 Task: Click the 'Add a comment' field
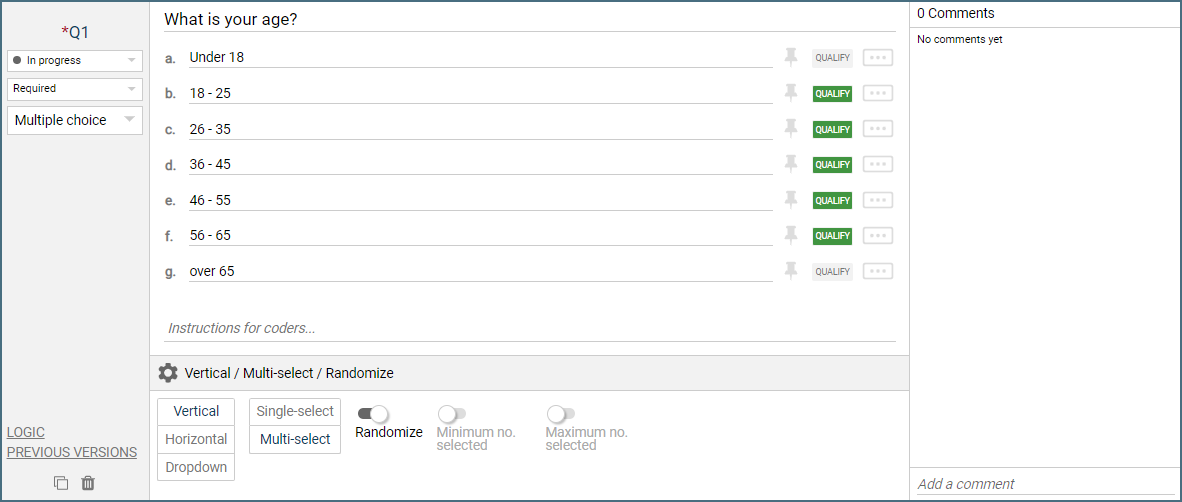point(1045,484)
